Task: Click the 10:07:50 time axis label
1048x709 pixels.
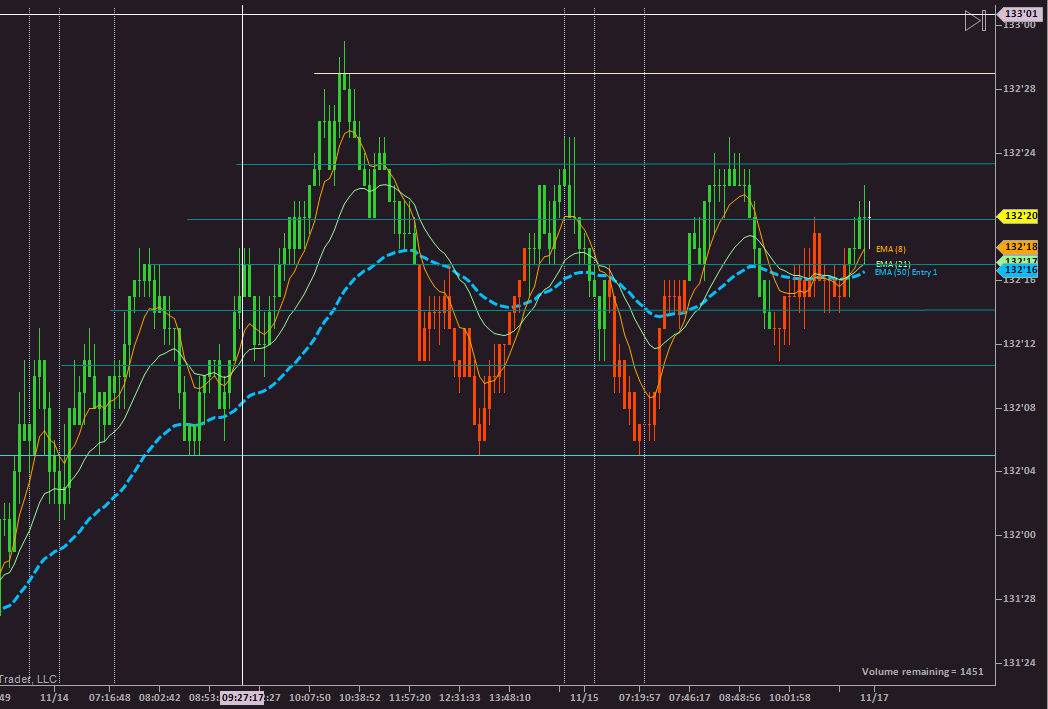Action: (x=309, y=698)
